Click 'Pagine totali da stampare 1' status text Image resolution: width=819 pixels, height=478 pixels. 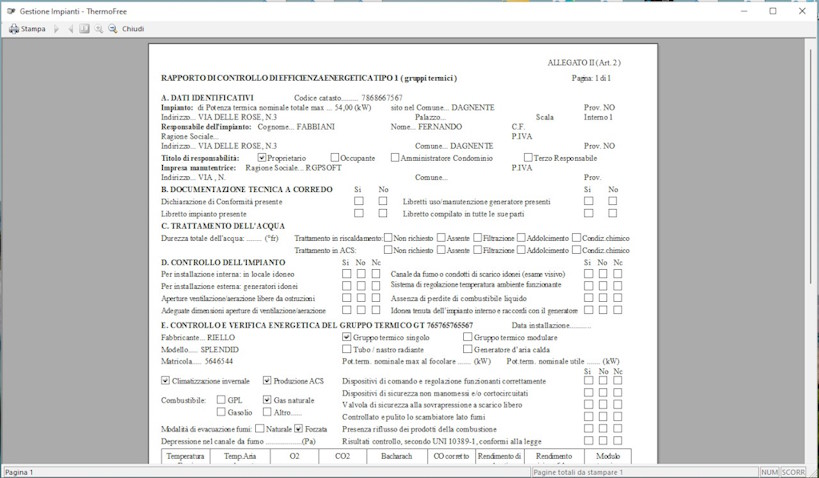(x=578, y=472)
